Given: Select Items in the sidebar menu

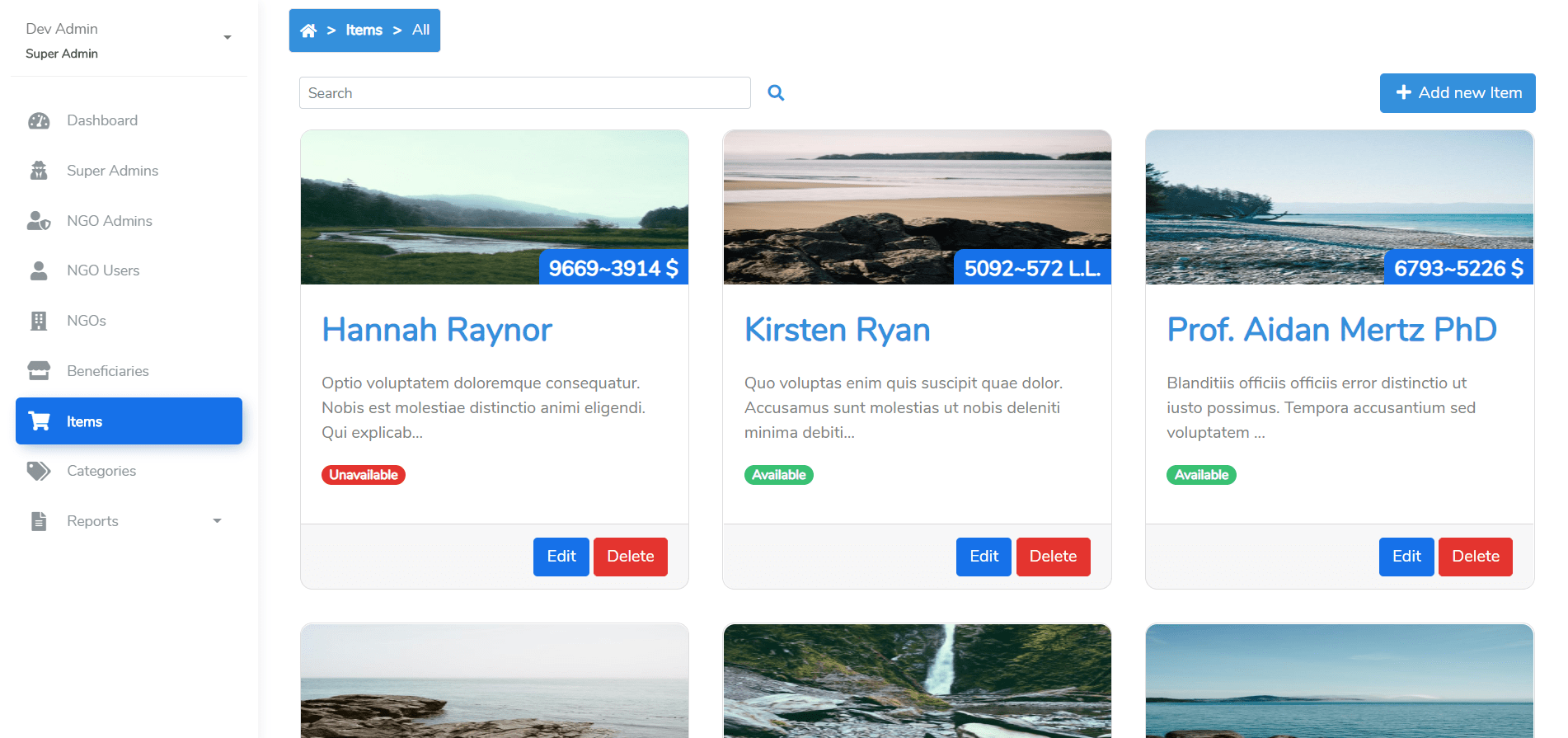Looking at the screenshot, I should click(129, 421).
